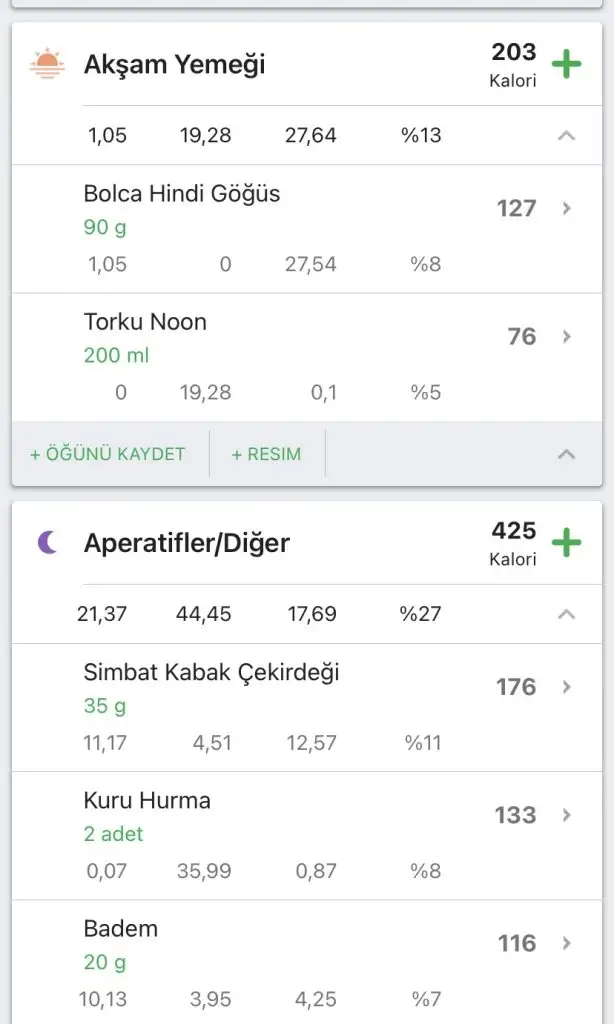Viewport: 614px width, 1024px height.
Task: Collapse Aperatifler/Diğer nutrient summary row
Action: (x=566, y=614)
